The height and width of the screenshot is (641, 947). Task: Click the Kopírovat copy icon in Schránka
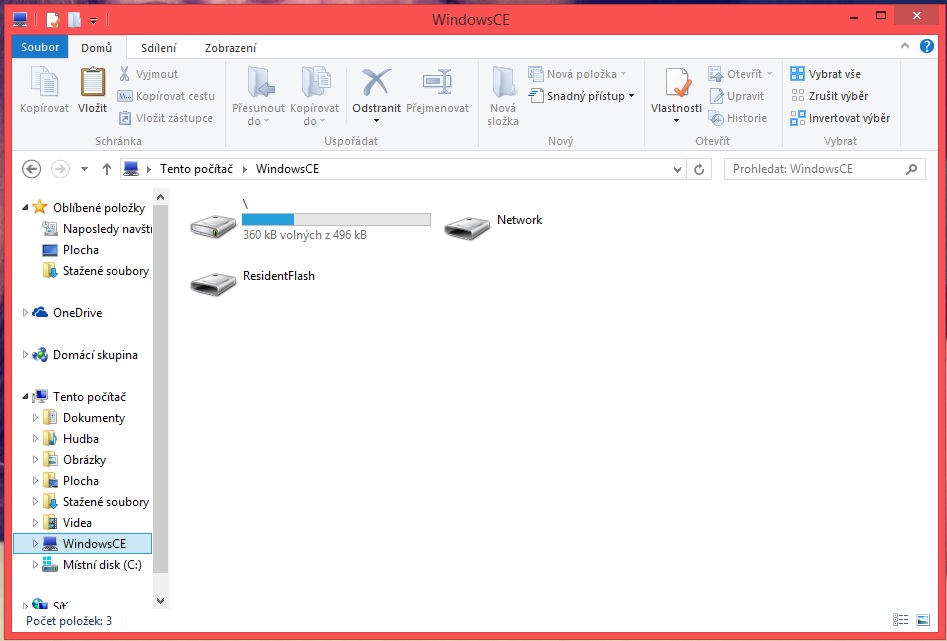click(x=44, y=82)
